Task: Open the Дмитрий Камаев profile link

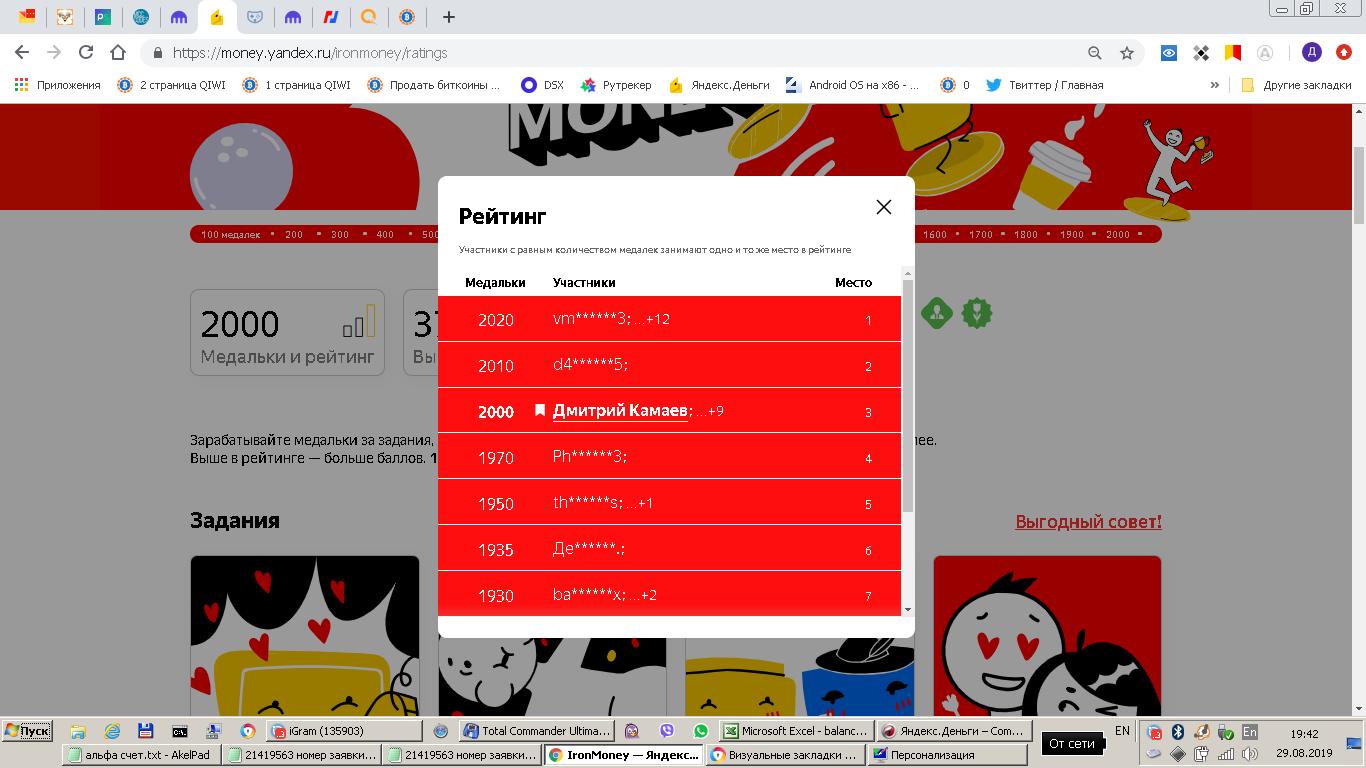Action: (620, 411)
